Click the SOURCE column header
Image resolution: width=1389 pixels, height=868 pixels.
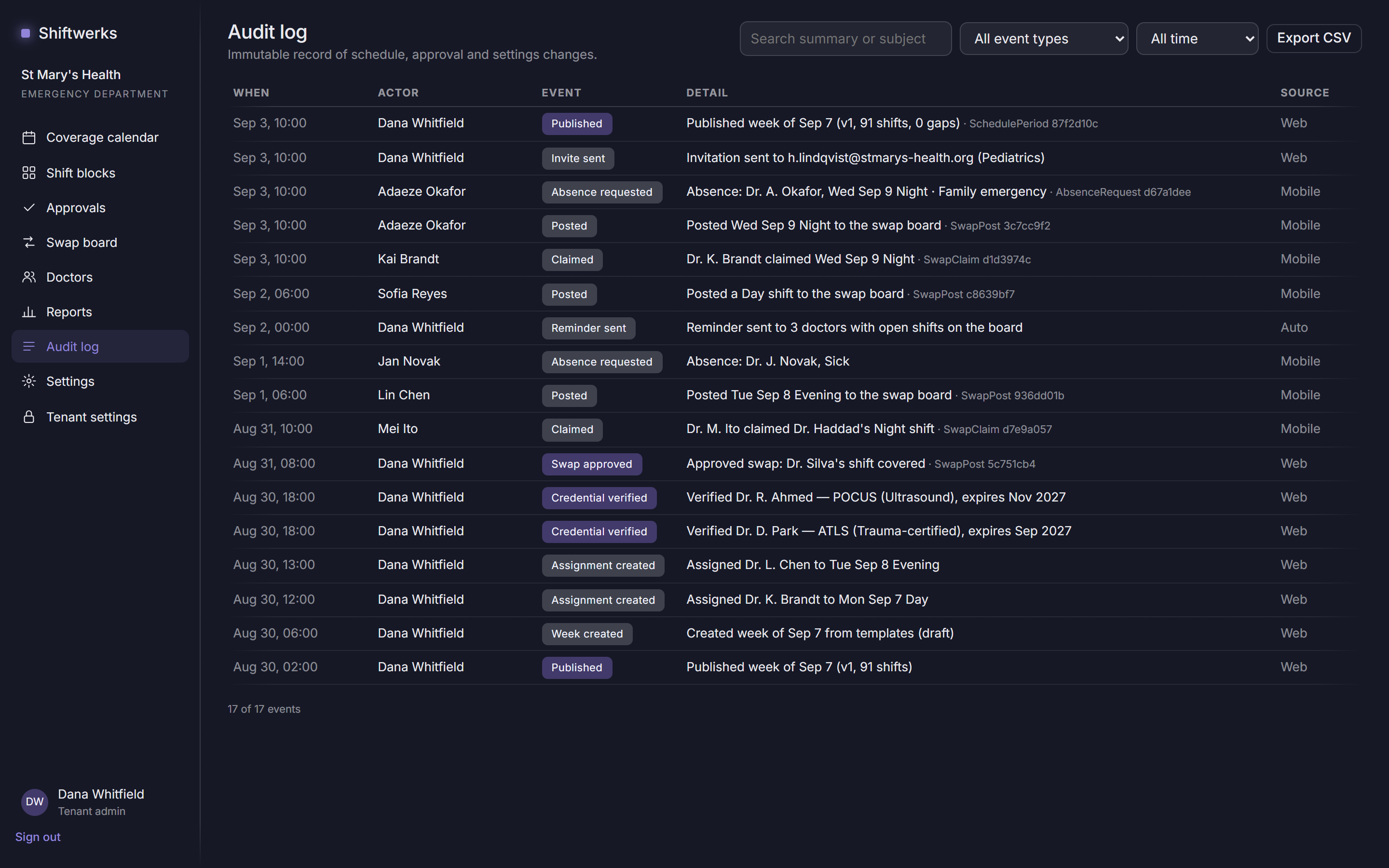click(1304, 93)
